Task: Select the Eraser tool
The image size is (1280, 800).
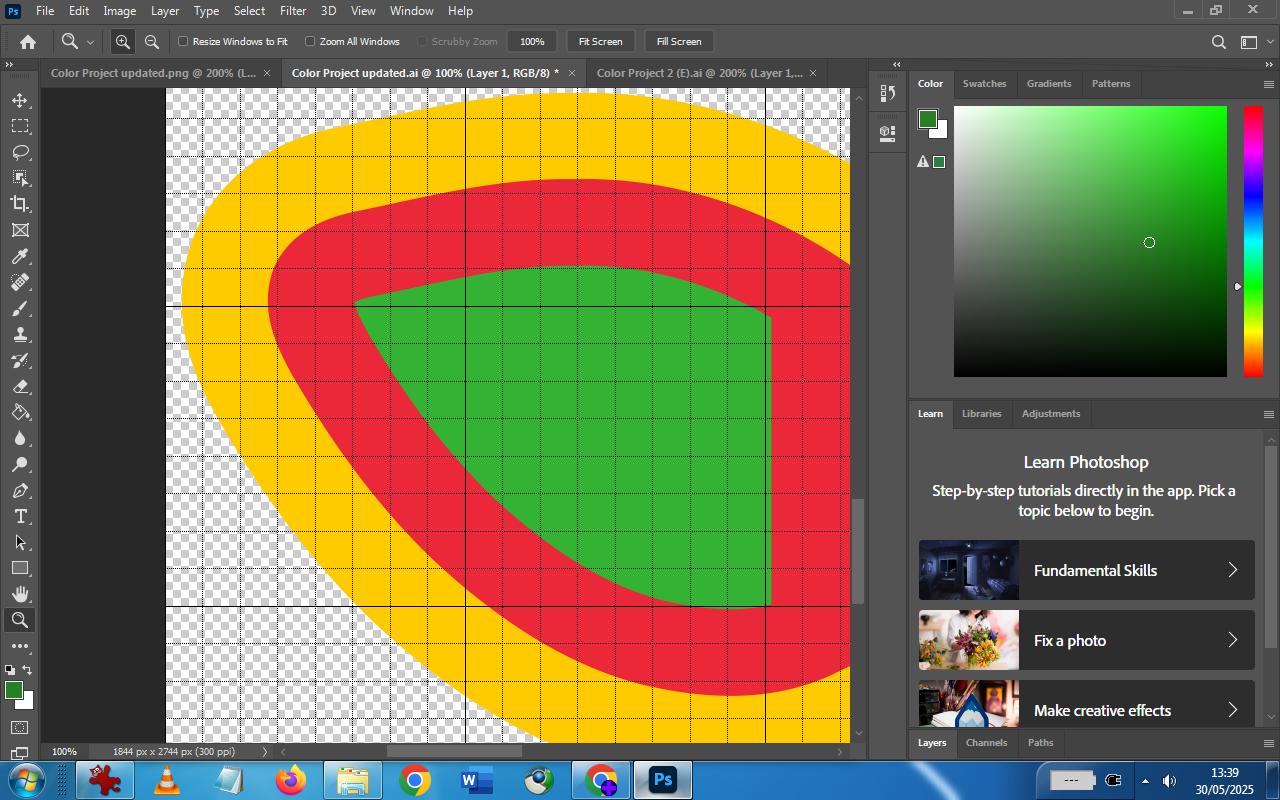Action: 20,386
